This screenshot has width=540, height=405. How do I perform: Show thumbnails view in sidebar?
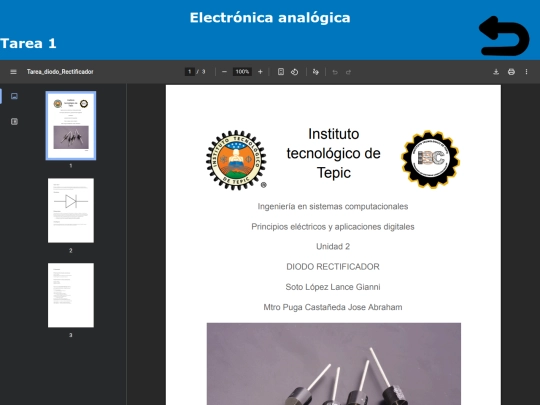click(x=14, y=96)
